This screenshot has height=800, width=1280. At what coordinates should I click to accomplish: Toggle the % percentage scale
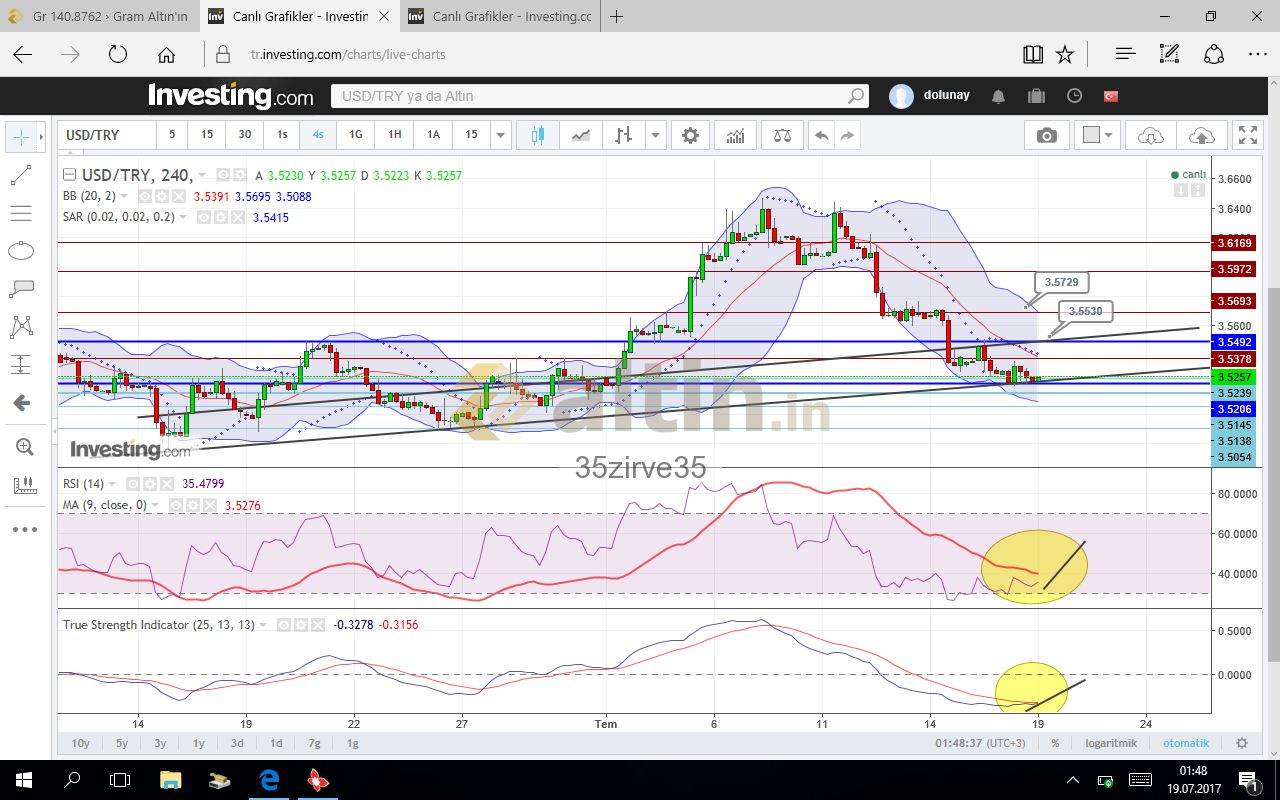1055,743
